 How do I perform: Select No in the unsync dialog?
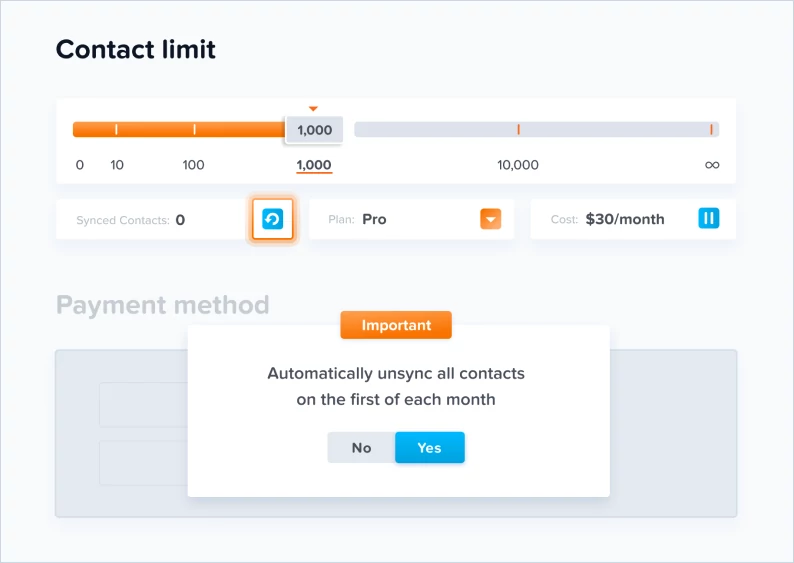[x=362, y=448]
